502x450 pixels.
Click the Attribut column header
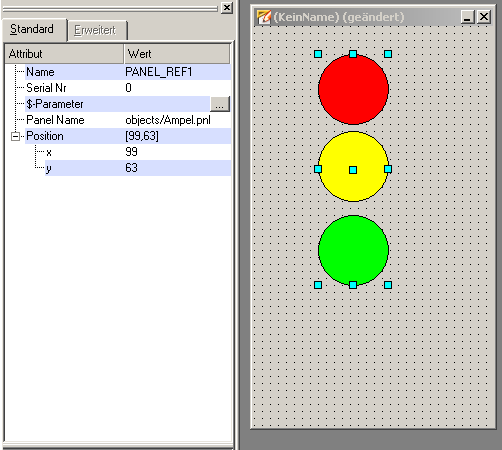pos(64,54)
